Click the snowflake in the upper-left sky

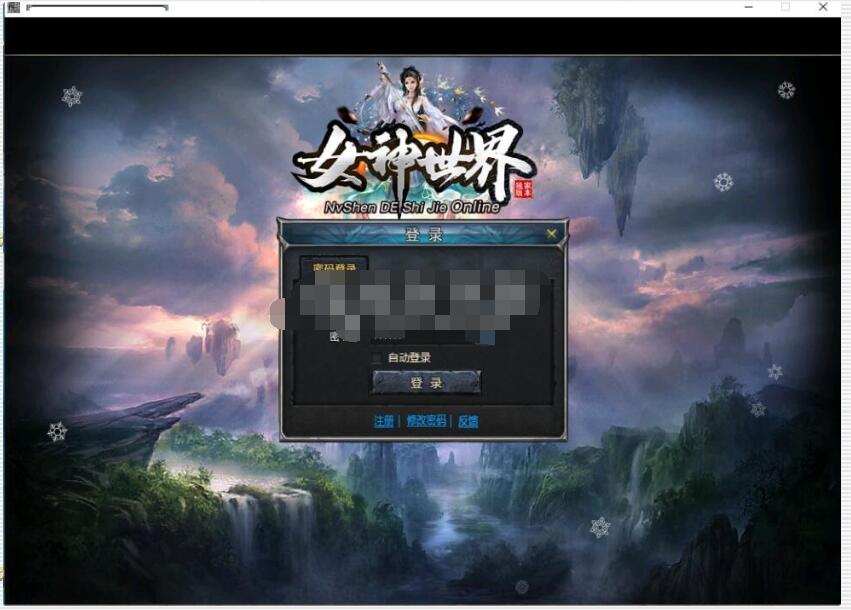tap(72, 96)
